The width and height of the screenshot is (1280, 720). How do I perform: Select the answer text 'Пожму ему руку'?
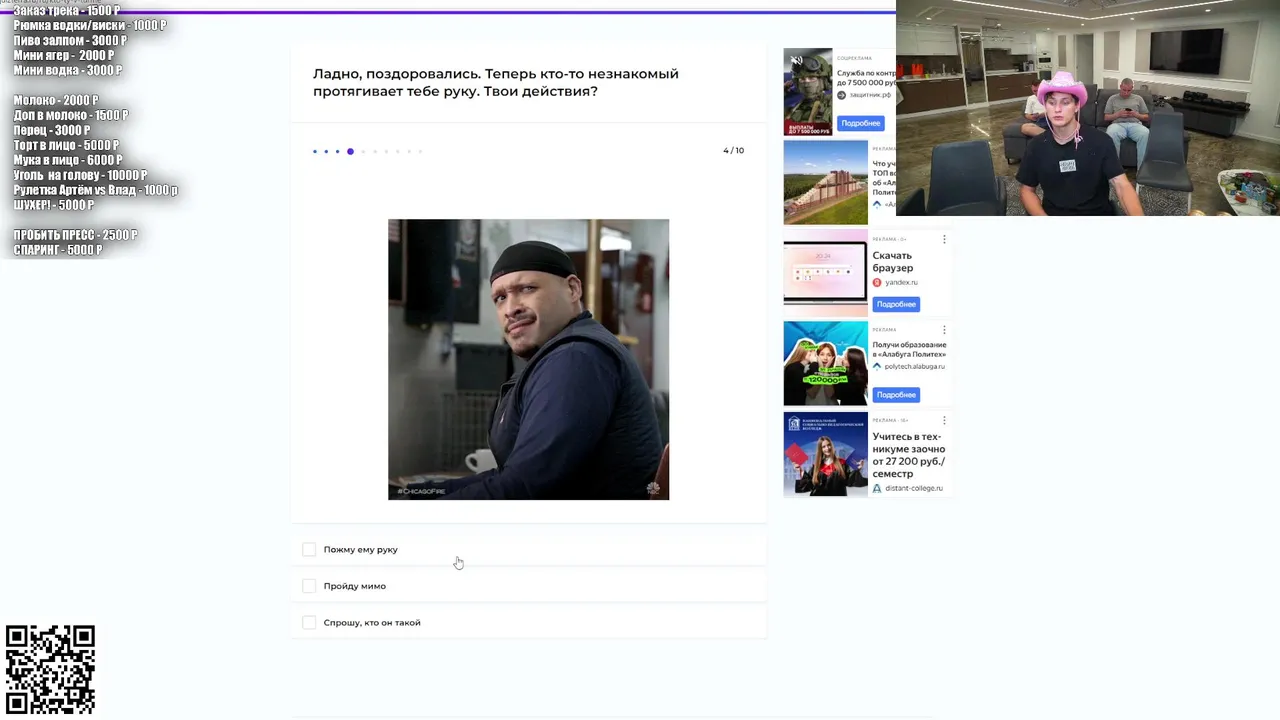pos(361,549)
